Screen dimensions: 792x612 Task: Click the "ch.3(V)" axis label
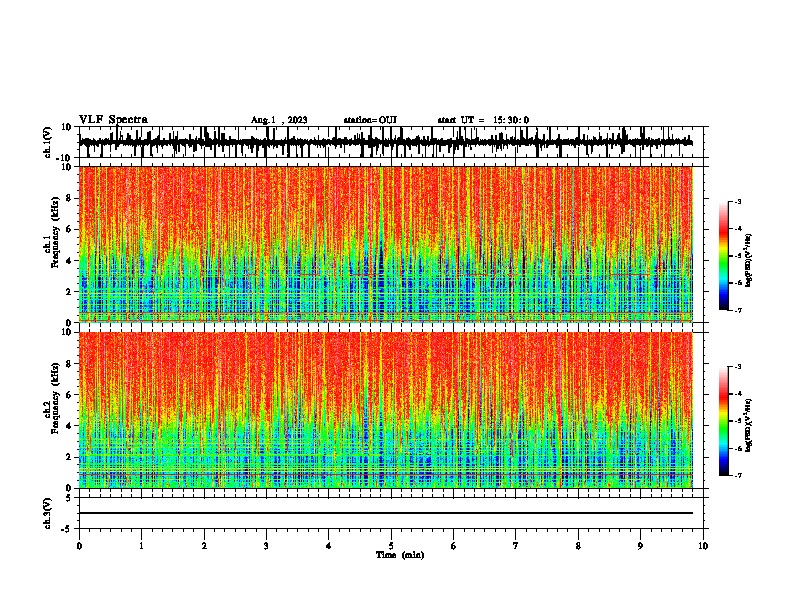coord(48,513)
